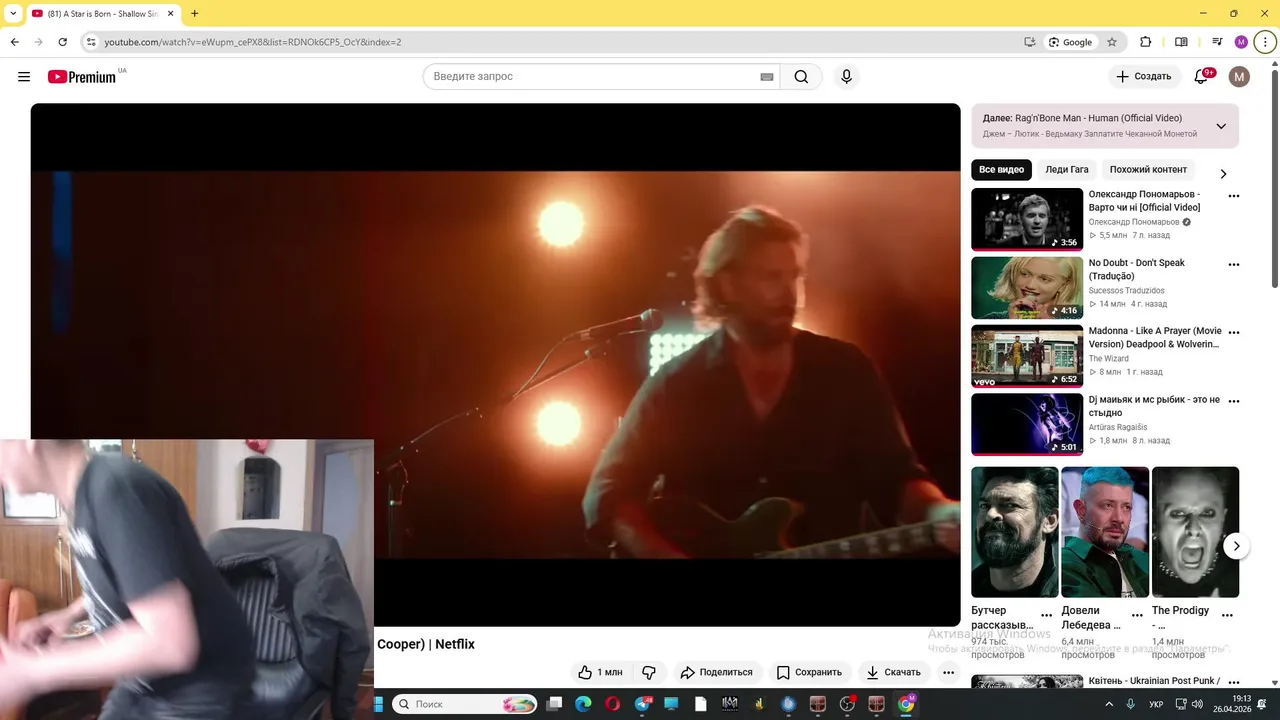Activate voice search microphone
This screenshot has height=720, width=1280.
(x=846, y=77)
